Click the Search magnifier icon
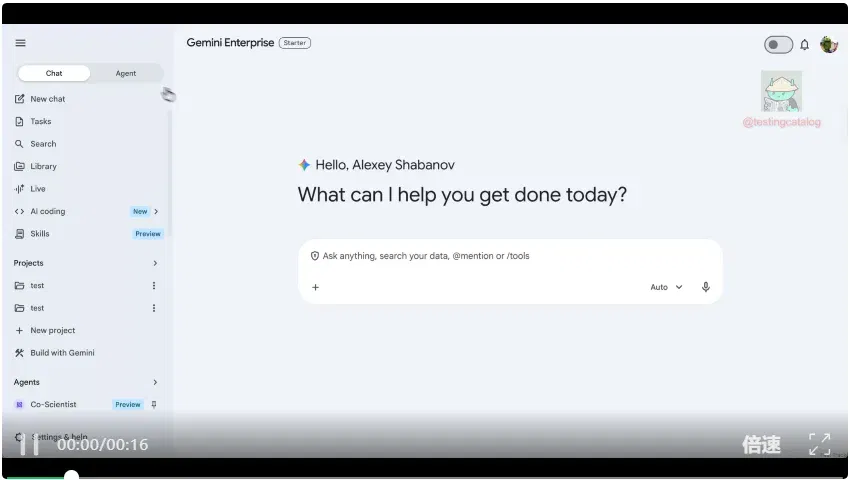The height and width of the screenshot is (480, 850). click(20, 144)
